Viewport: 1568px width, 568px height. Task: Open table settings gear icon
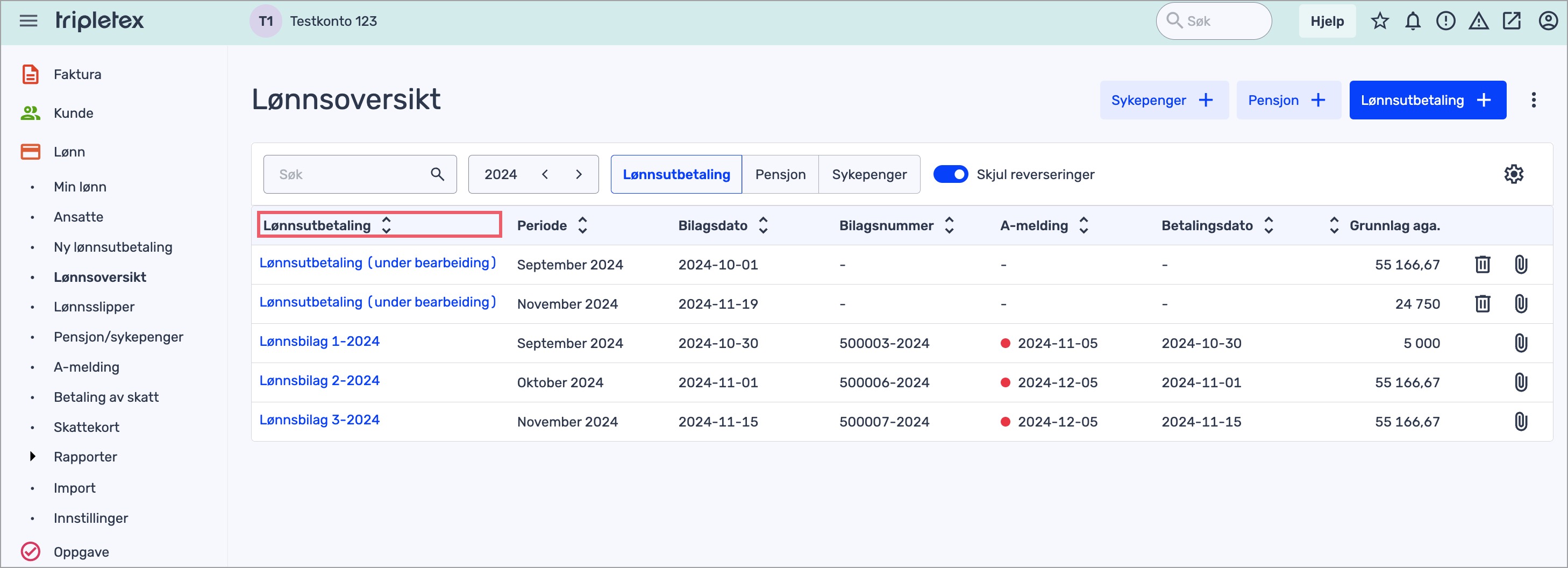tap(1513, 174)
